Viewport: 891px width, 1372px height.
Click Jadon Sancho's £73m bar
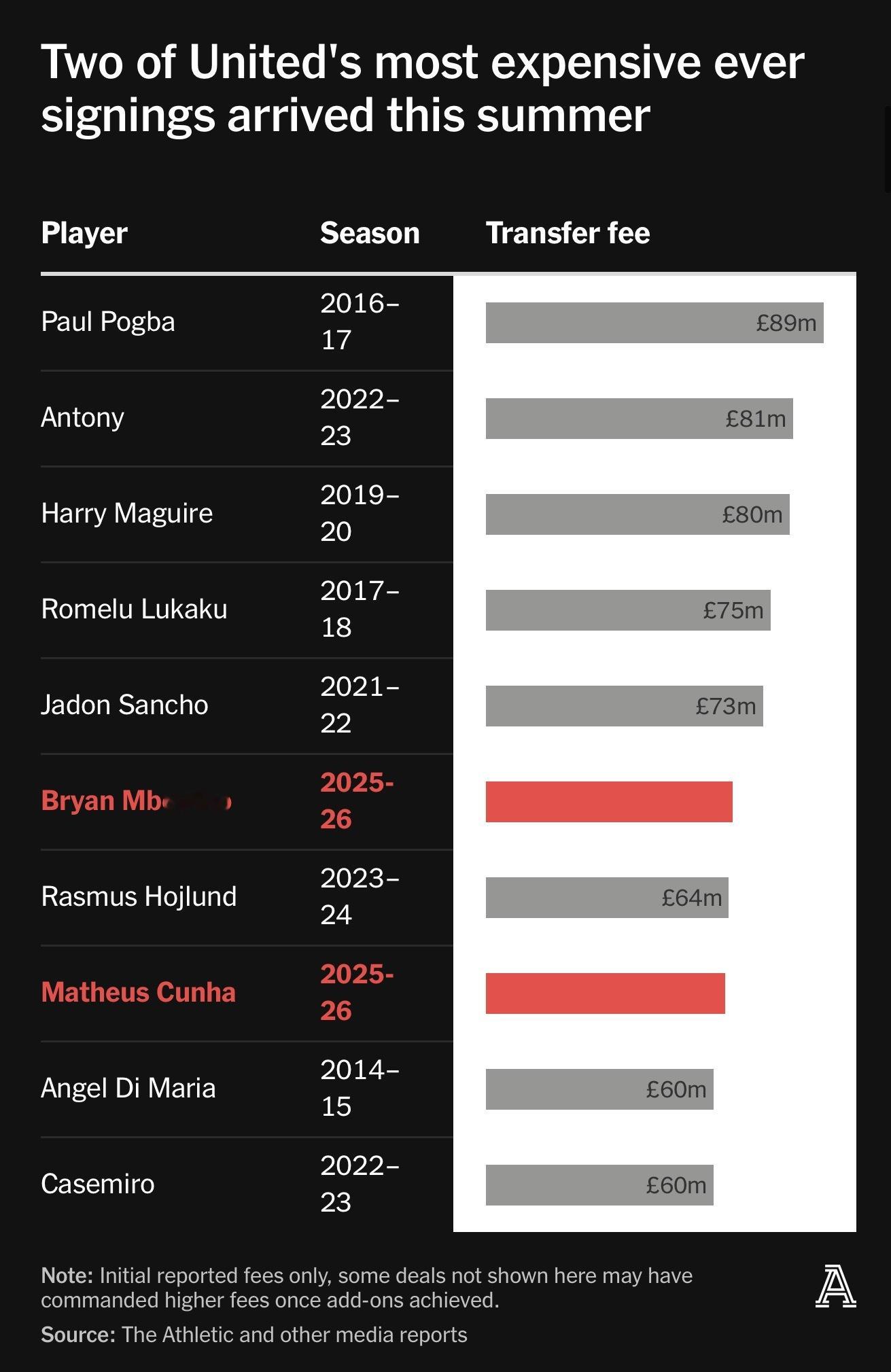(x=624, y=706)
